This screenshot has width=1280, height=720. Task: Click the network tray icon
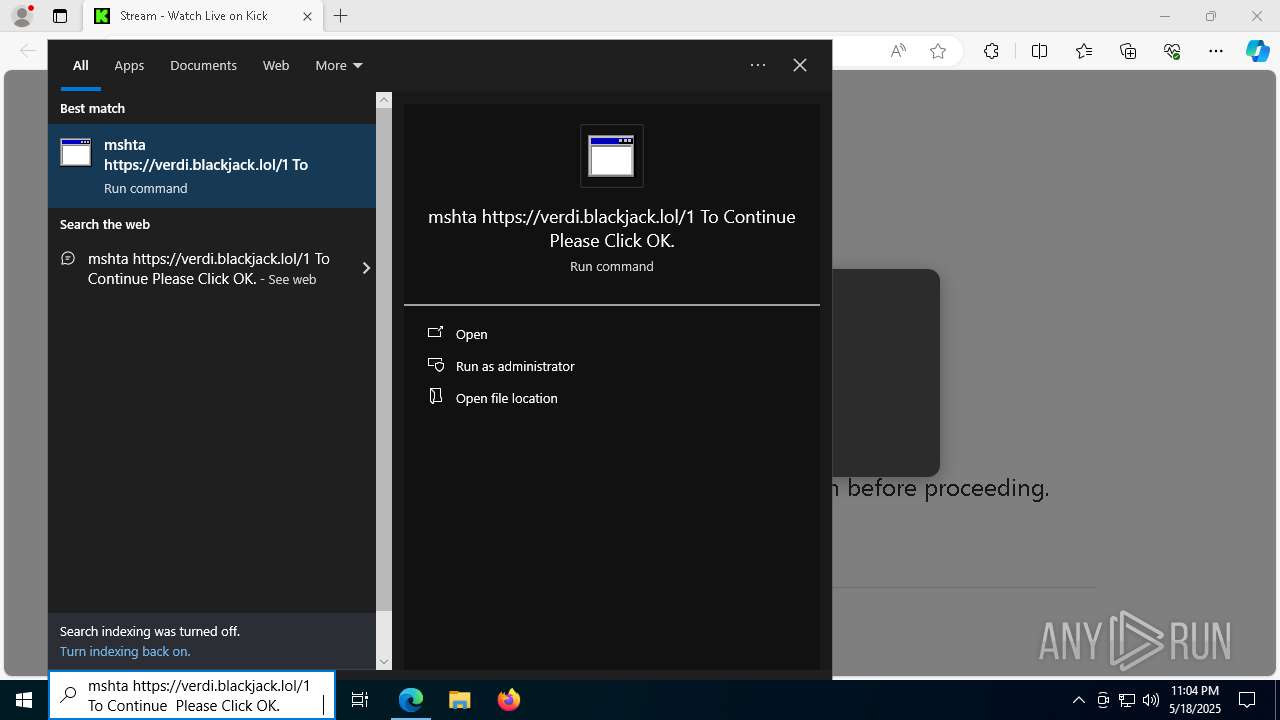1127,700
